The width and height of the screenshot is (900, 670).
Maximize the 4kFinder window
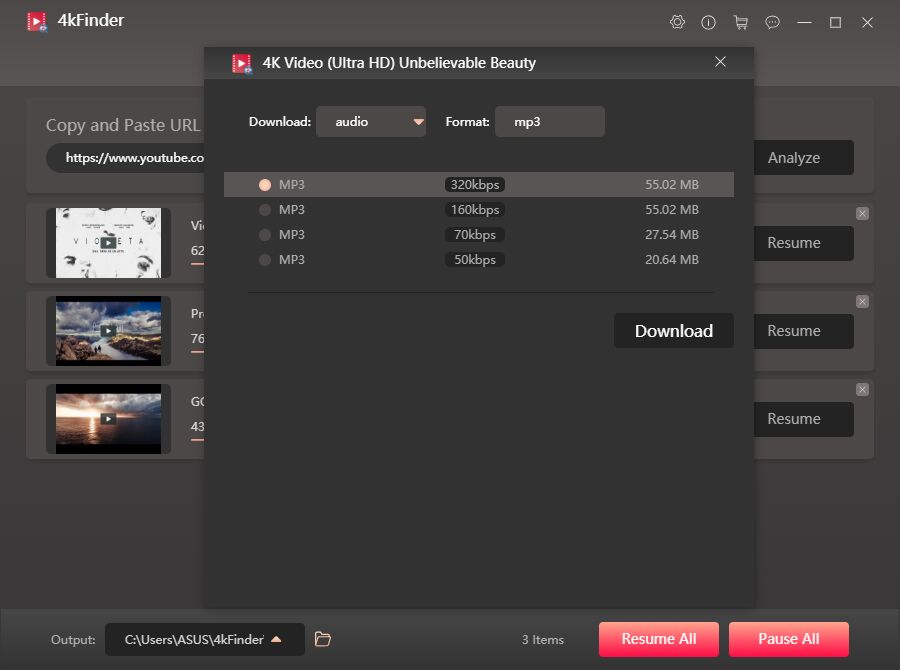click(x=836, y=22)
